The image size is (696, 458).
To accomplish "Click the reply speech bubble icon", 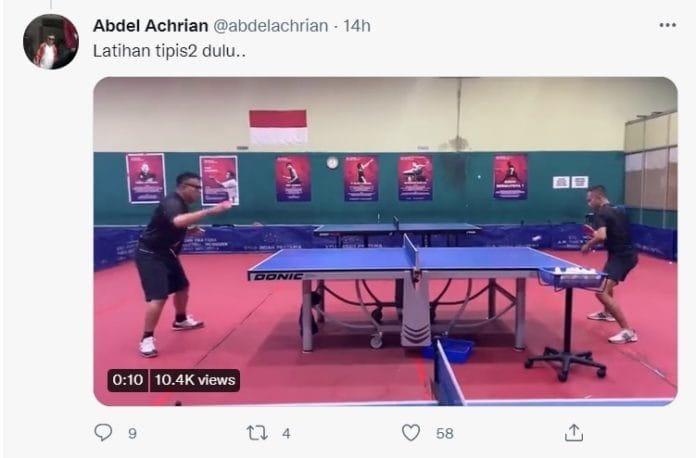I will (103, 432).
